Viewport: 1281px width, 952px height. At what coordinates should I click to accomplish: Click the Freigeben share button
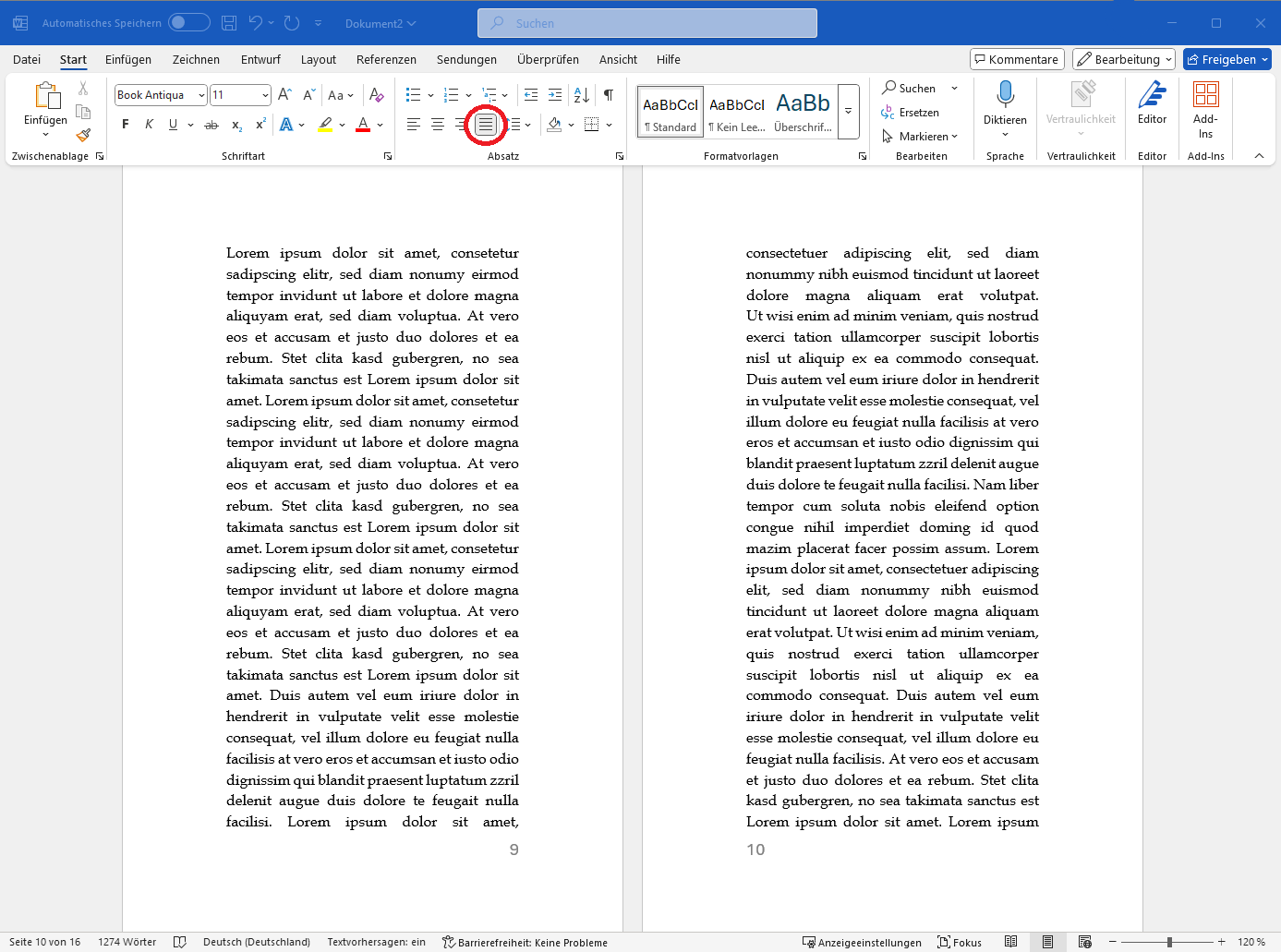1227,59
